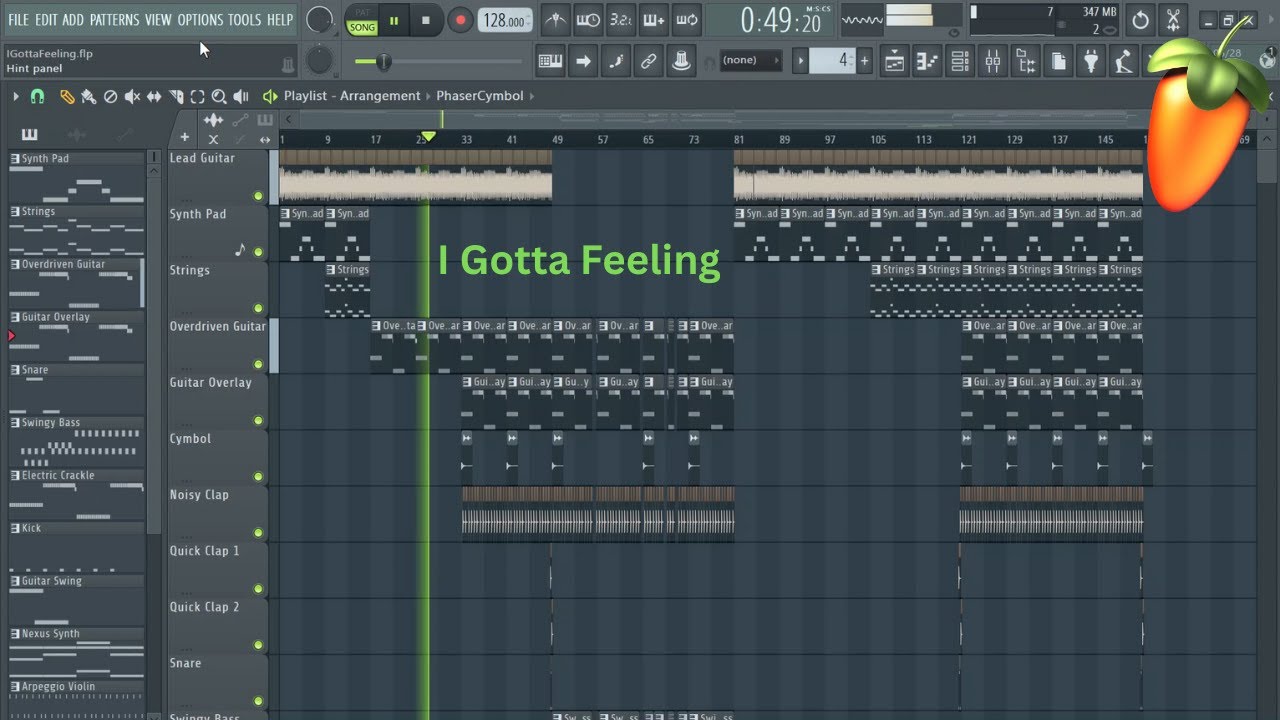Mute the Noisy Clap track LED
1280x720 pixels.
click(258, 532)
